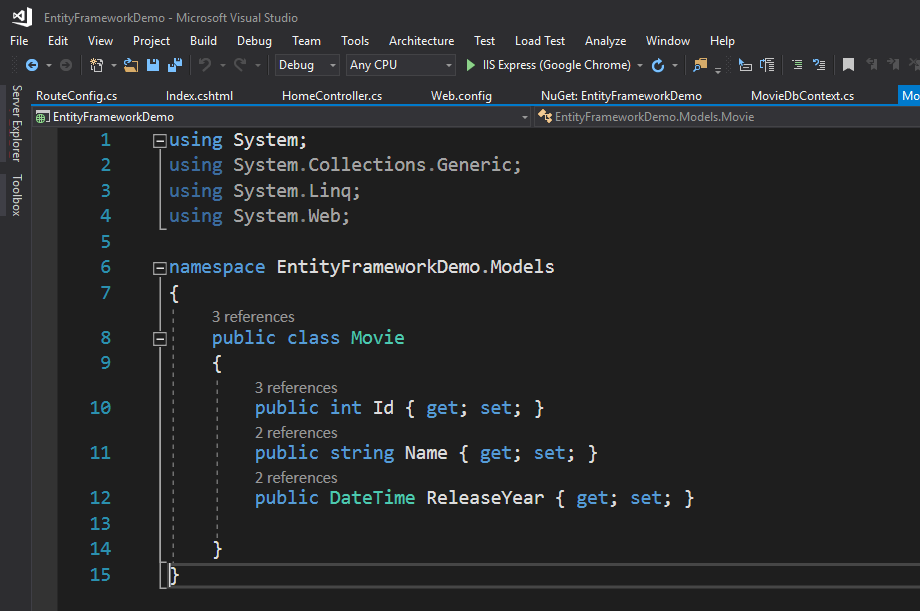Image resolution: width=920 pixels, height=611 pixels.
Task: Open the New Project dropdown arrow
Action: (114, 65)
